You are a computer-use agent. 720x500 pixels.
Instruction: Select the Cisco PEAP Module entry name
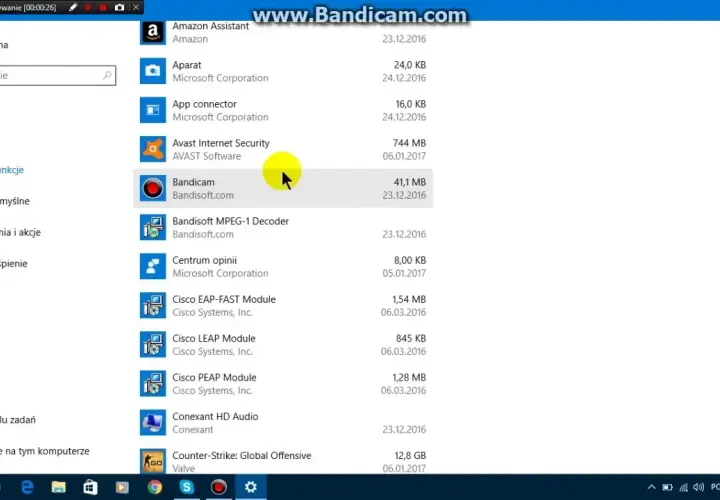point(214,377)
